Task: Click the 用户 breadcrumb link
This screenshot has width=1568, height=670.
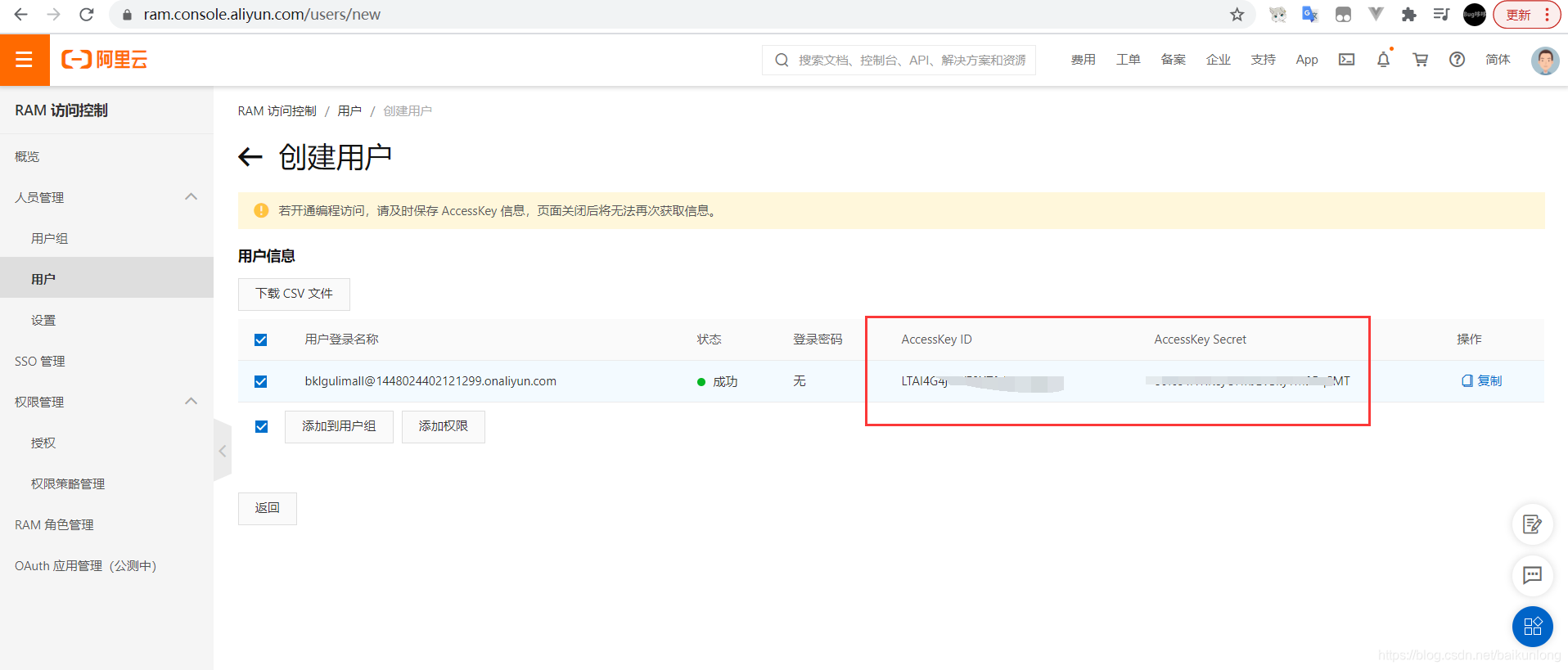Action: click(x=349, y=110)
